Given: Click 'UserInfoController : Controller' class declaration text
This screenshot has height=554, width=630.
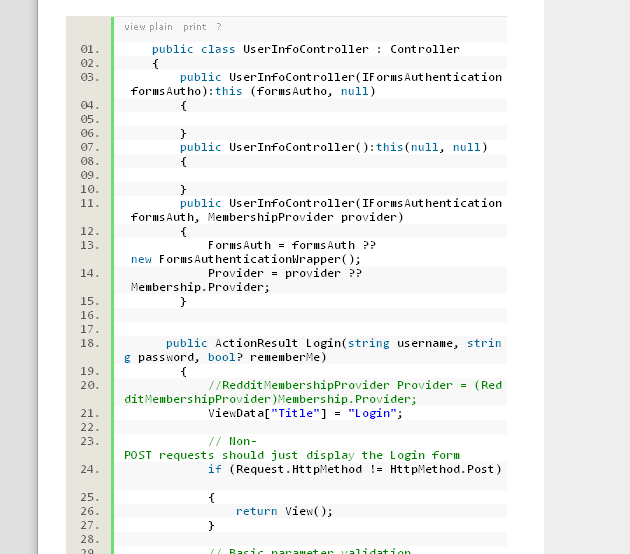Looking at the screenshot, I should pyautogui.click(x=351, y=49).
